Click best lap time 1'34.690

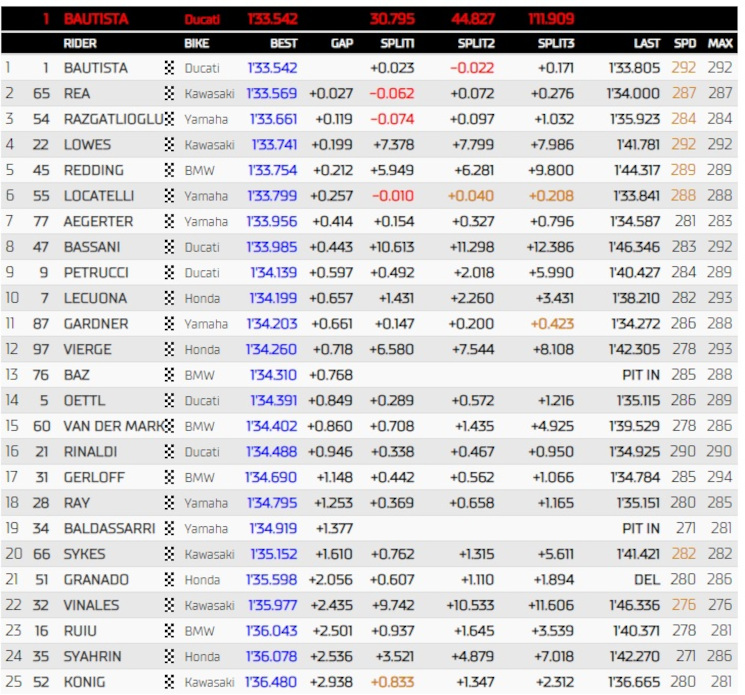(x=271, y=477)
